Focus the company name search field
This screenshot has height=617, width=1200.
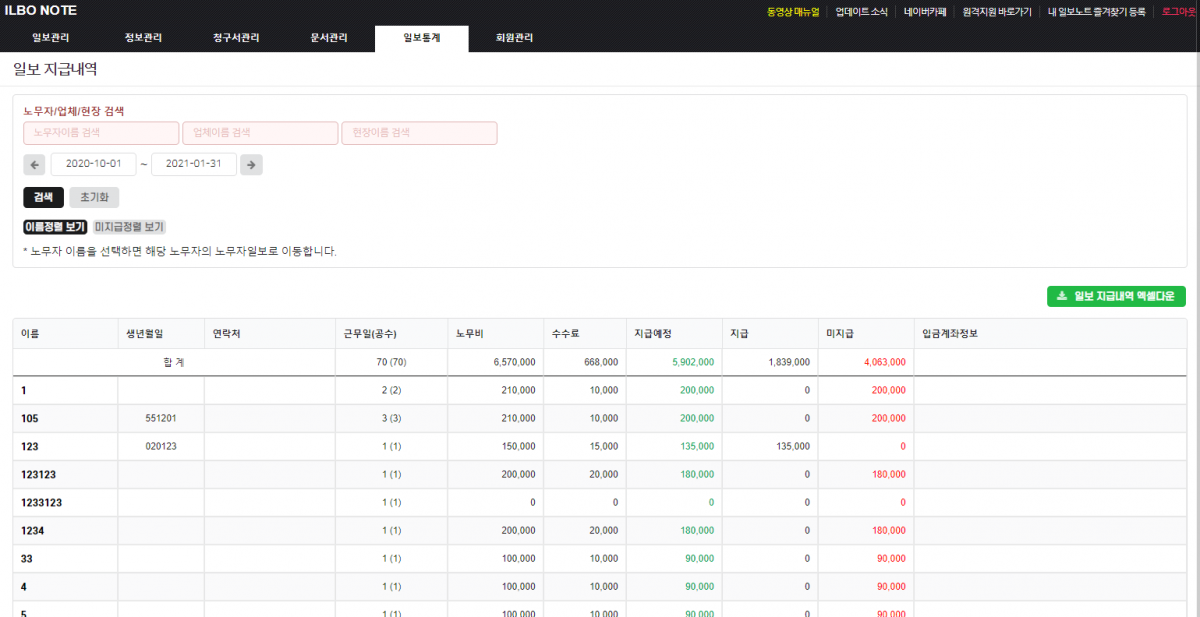click(x=260, y=133)
